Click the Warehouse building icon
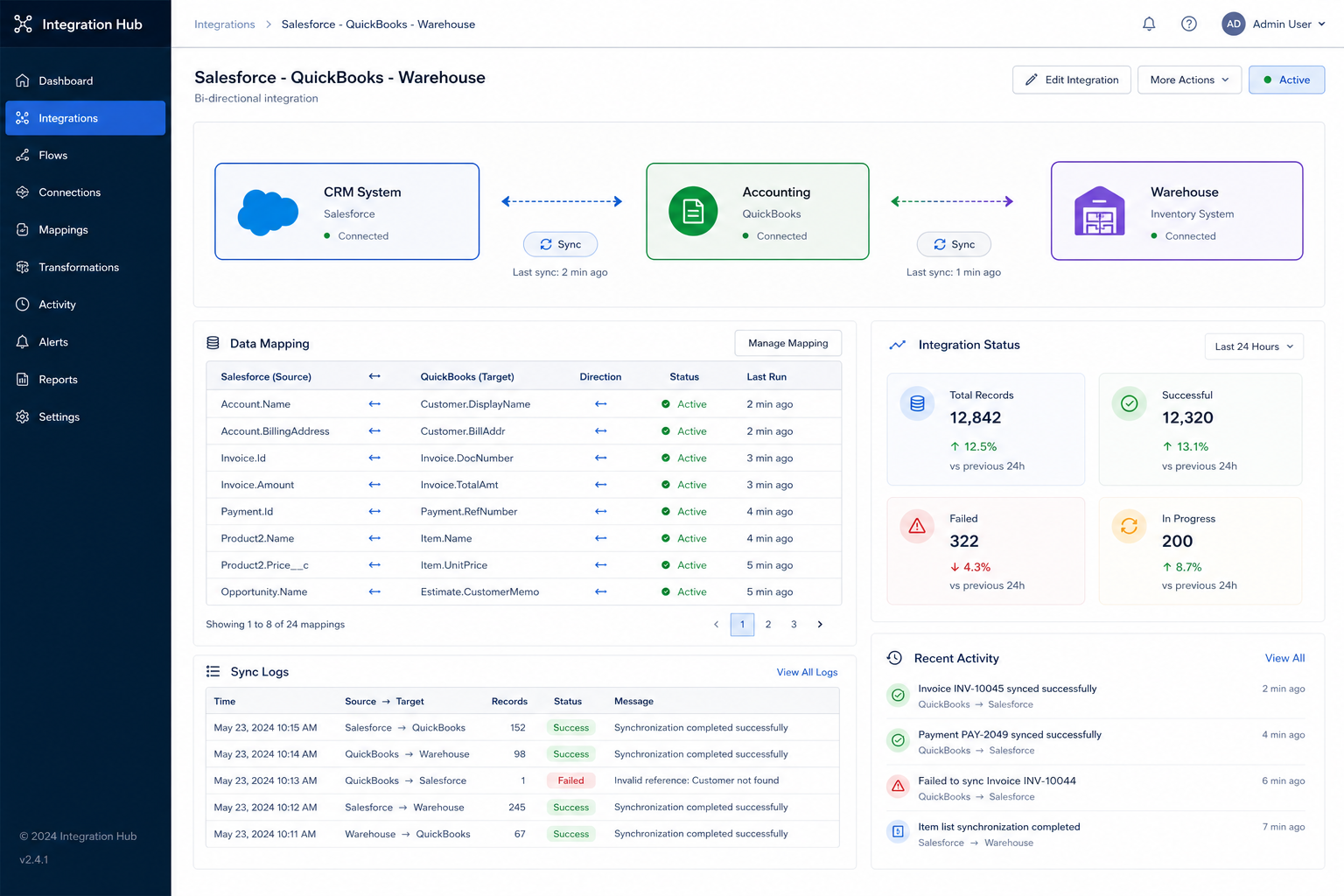Image resolution: width=1344 pixels, height=896 pixels. tap(1099, 211)
